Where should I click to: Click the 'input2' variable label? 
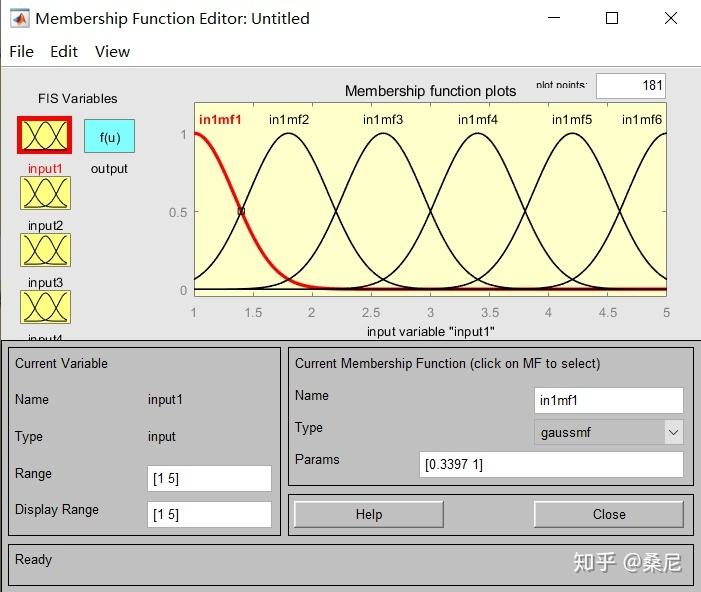pyautogui.click(x=45, y=225)
